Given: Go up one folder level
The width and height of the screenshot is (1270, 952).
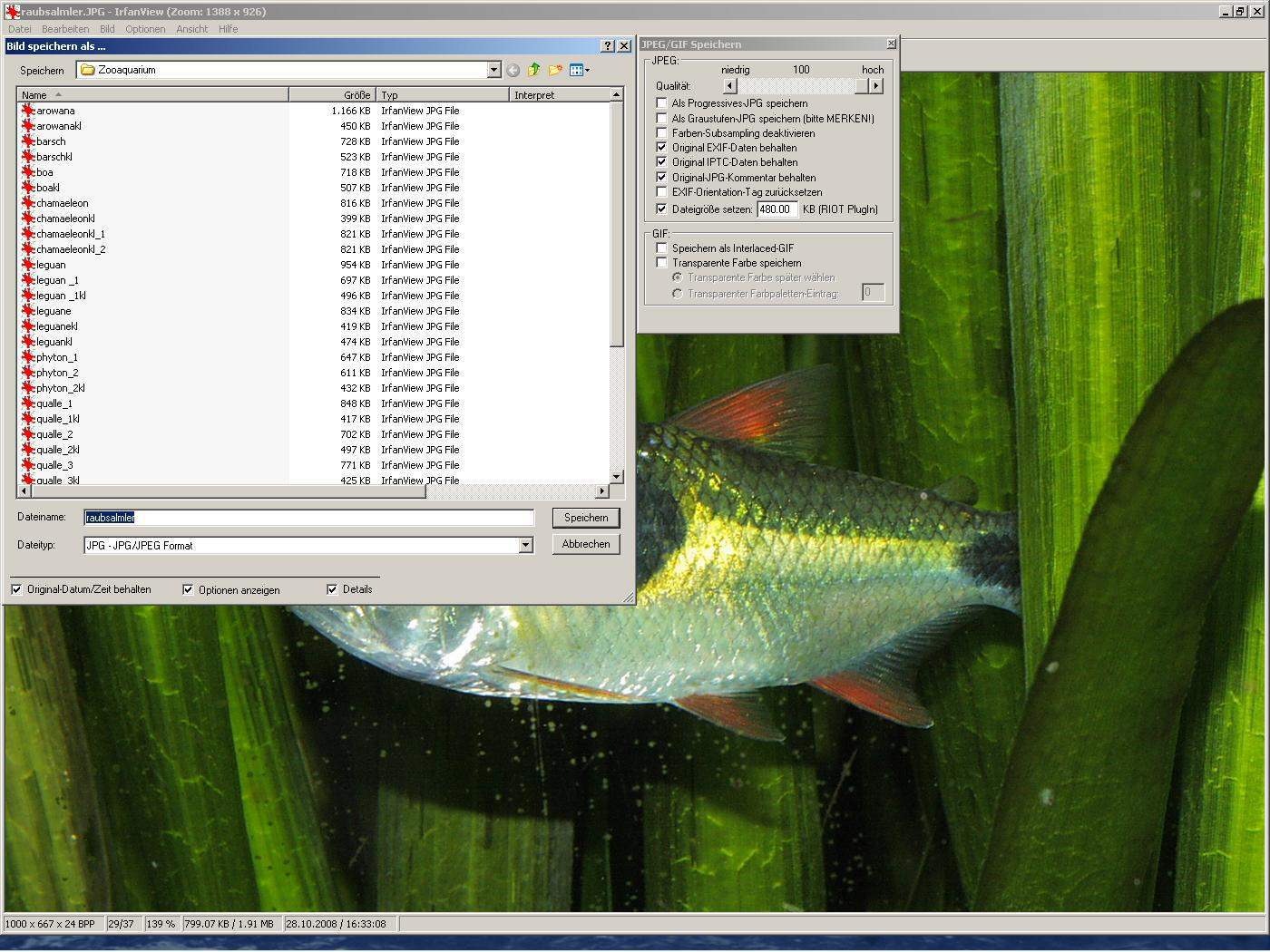Looking at the screenshot, I should pyautogui.click(x=534, y=70).
